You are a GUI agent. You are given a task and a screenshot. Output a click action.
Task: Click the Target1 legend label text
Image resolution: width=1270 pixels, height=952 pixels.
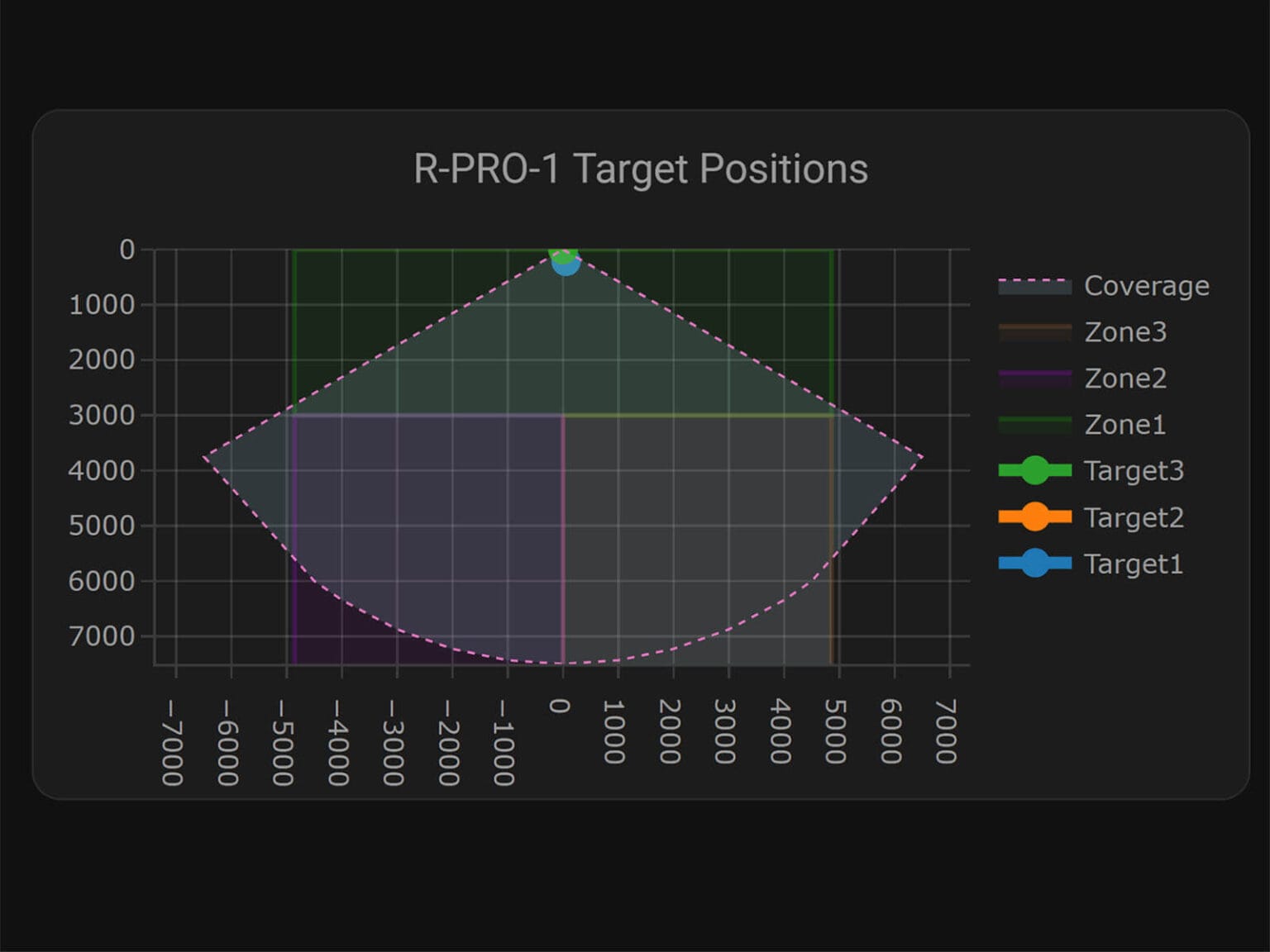tap(1134, 564)
